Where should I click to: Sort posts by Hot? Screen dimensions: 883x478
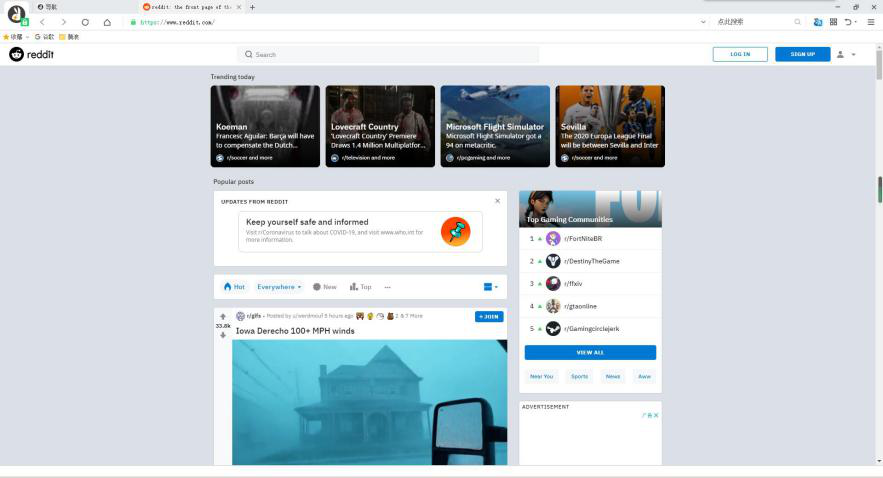click(234, 287)
